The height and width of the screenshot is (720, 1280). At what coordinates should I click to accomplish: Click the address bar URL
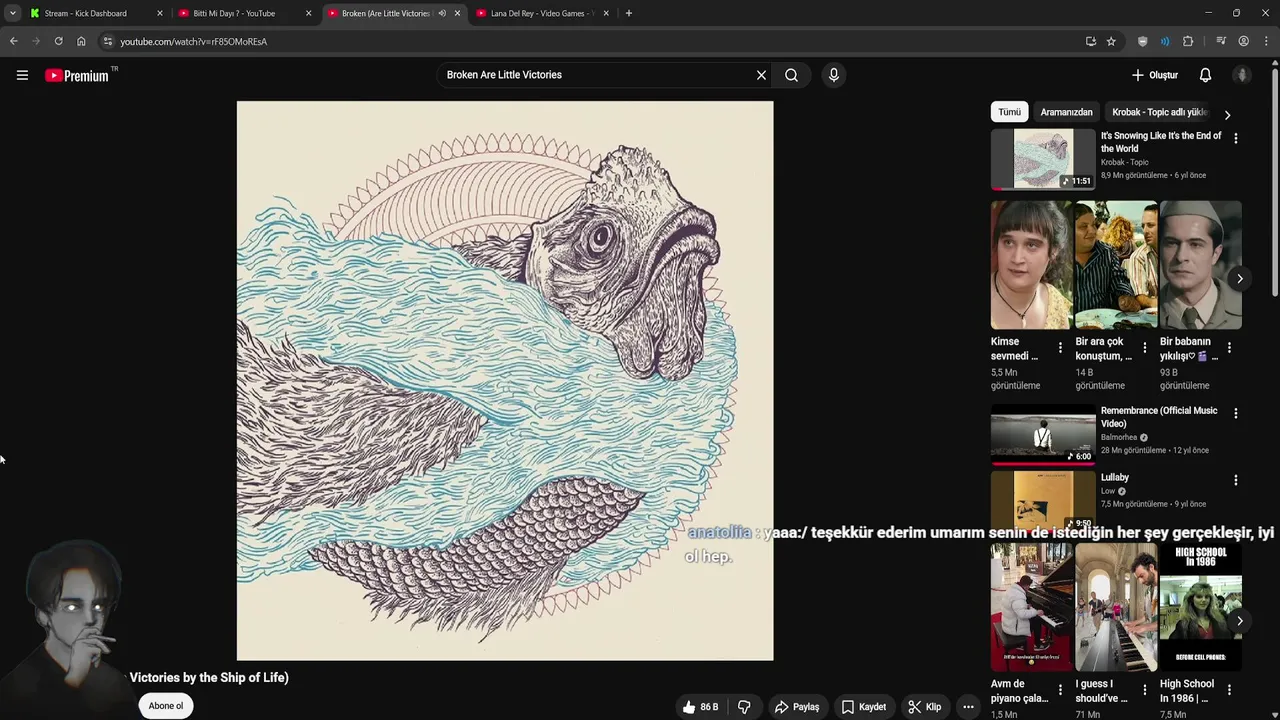194,41
